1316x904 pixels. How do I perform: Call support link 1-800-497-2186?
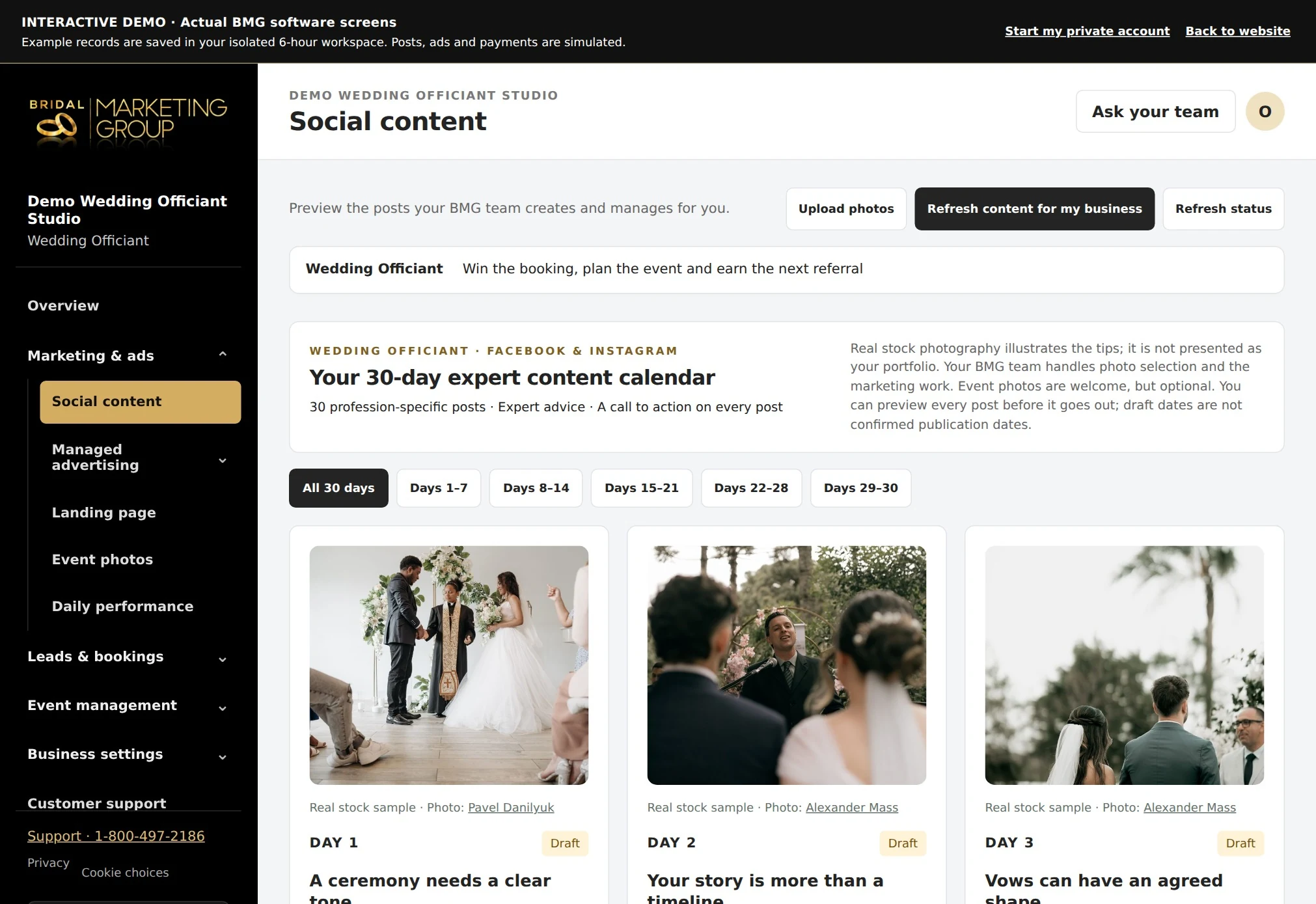point(116,836)
